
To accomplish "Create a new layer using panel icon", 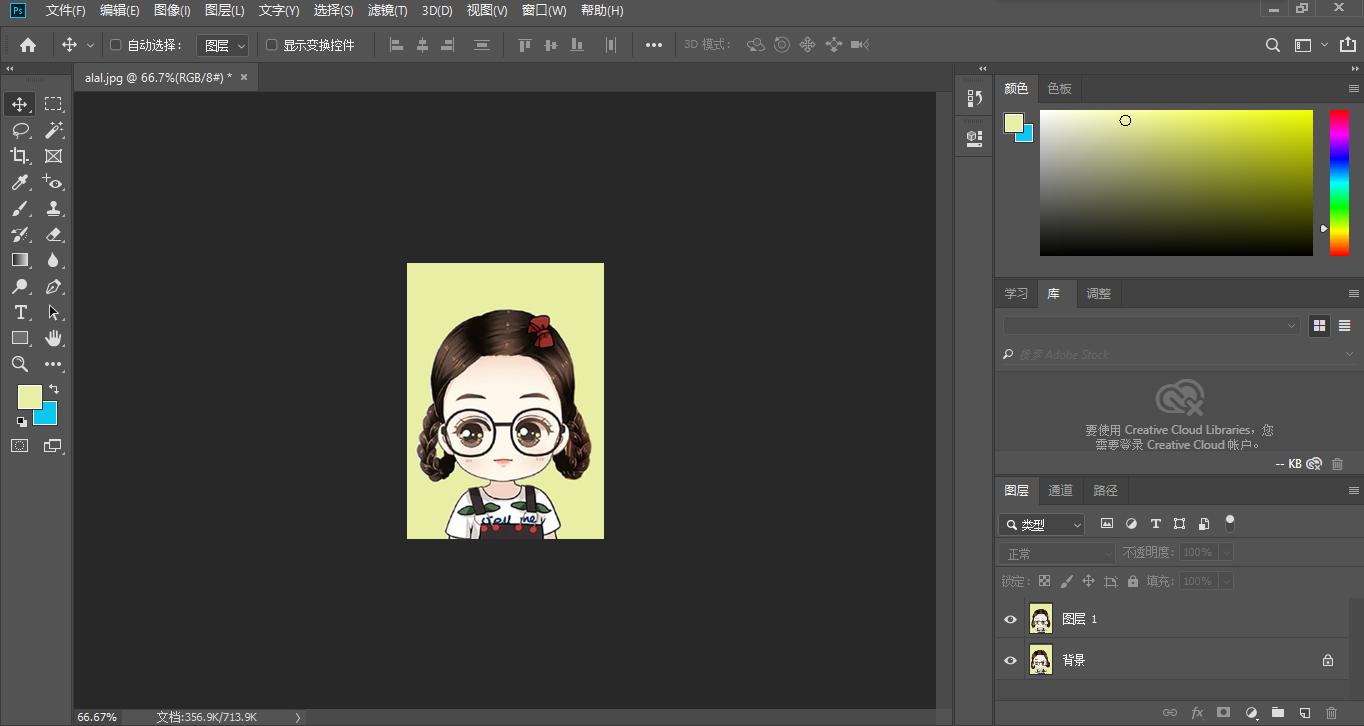I will [x=1304, y=713].
